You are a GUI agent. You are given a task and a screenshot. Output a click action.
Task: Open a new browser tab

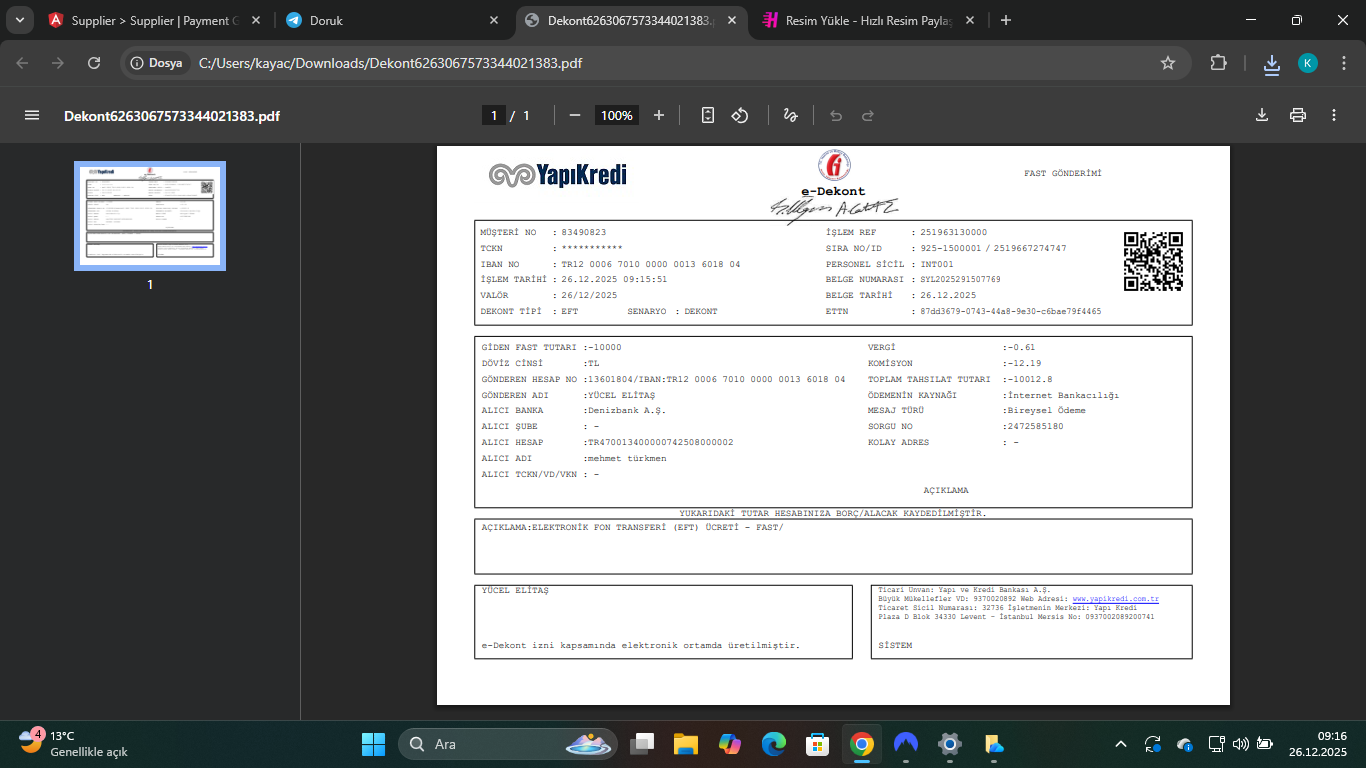tap(1006, 20)
